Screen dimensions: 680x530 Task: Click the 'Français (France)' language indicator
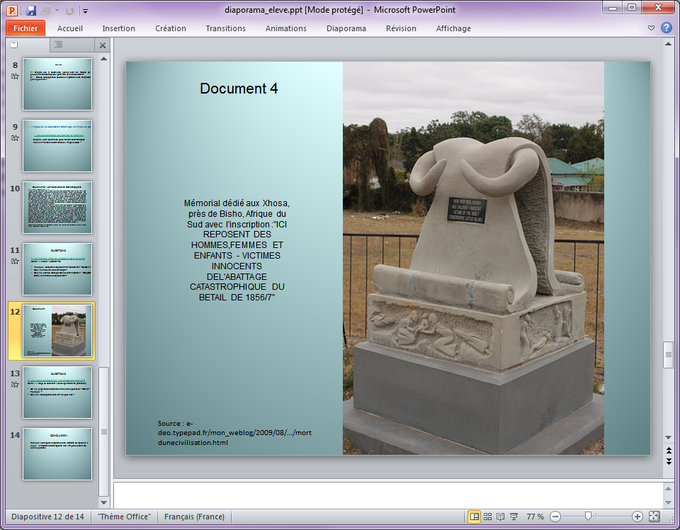194,517
